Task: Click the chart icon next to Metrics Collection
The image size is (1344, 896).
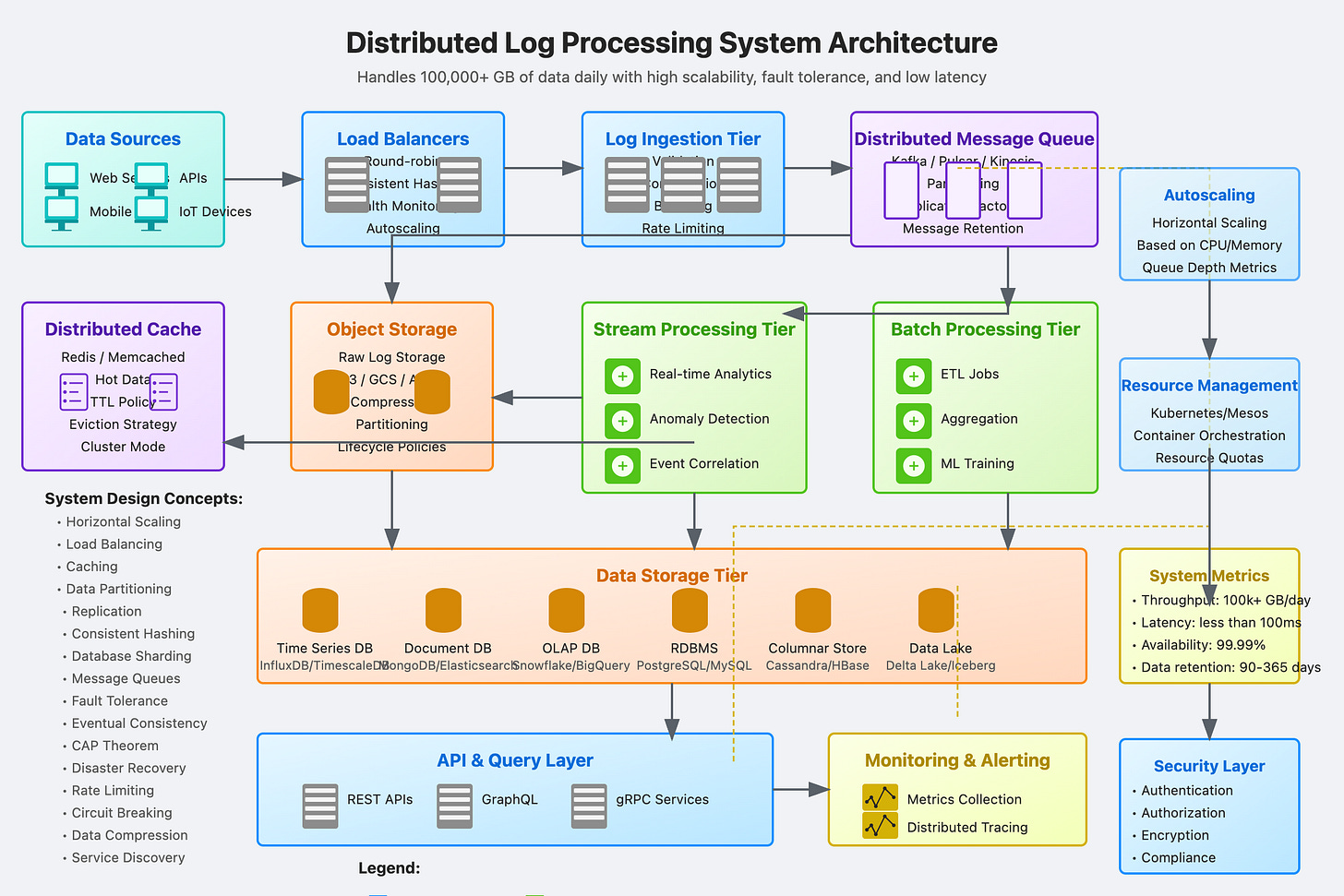Action: point(880,797)
